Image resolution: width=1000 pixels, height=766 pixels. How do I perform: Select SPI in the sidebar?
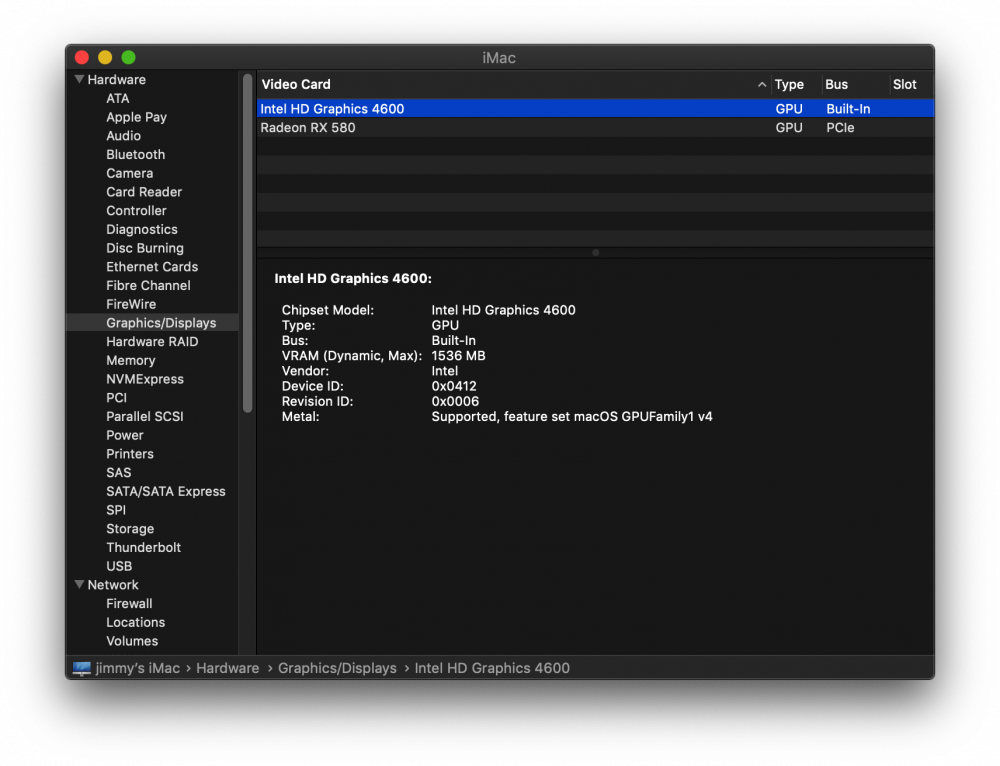pos(116,510)
